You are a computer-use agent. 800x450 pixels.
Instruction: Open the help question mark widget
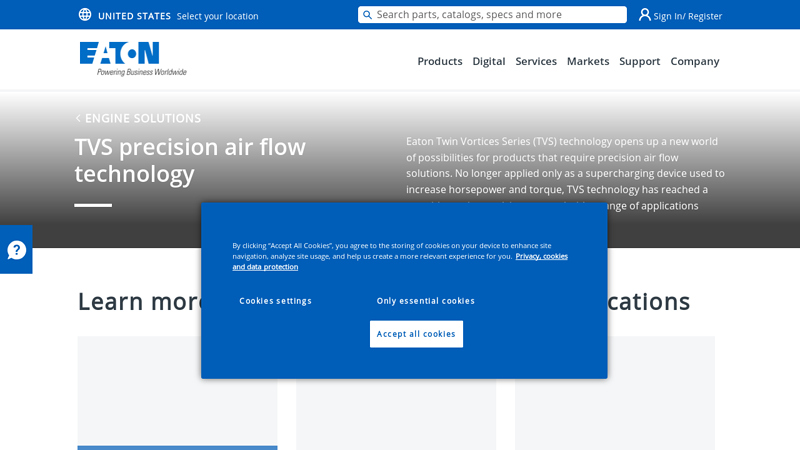click(16, 250)
